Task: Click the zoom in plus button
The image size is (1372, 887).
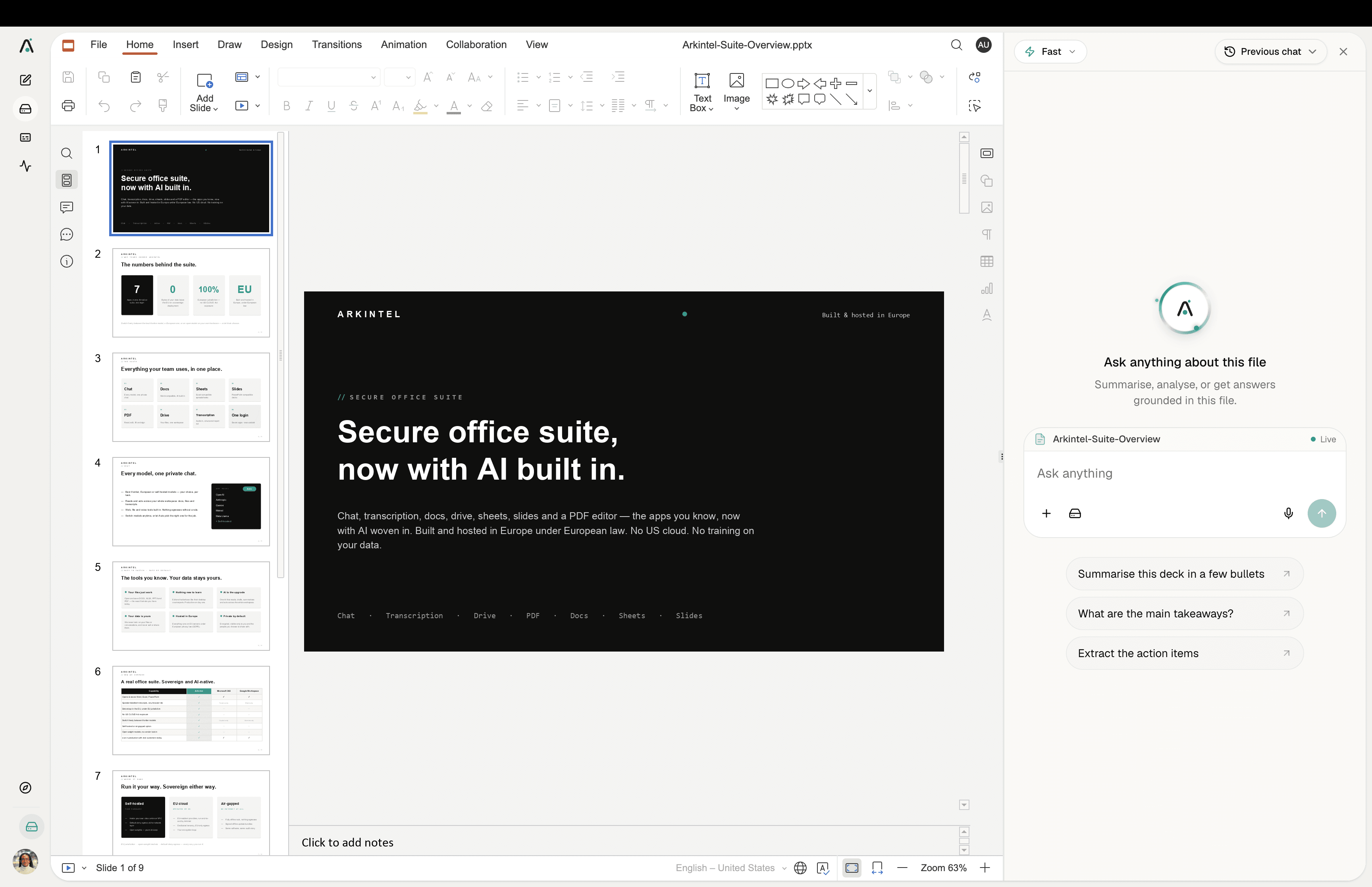Action: 985,868
